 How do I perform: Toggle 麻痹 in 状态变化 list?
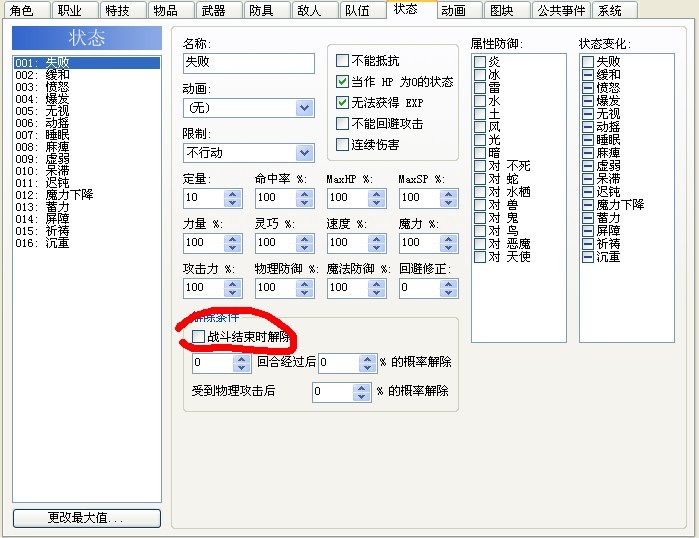588,153
